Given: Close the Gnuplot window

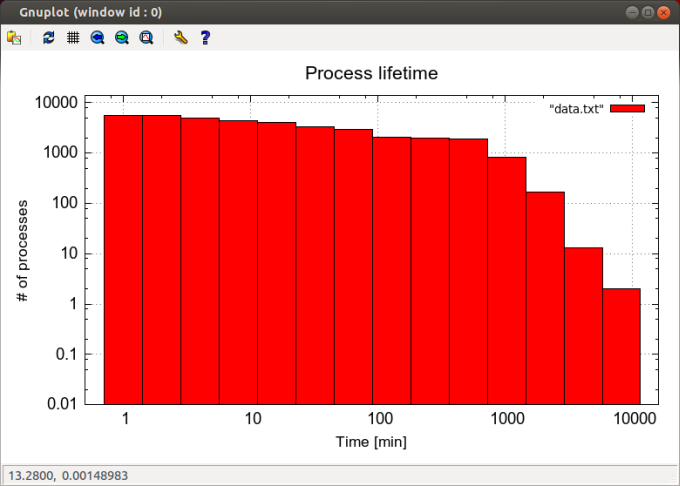Looking at the screenshot, I should pyautogui.click(x=664, y=12).
